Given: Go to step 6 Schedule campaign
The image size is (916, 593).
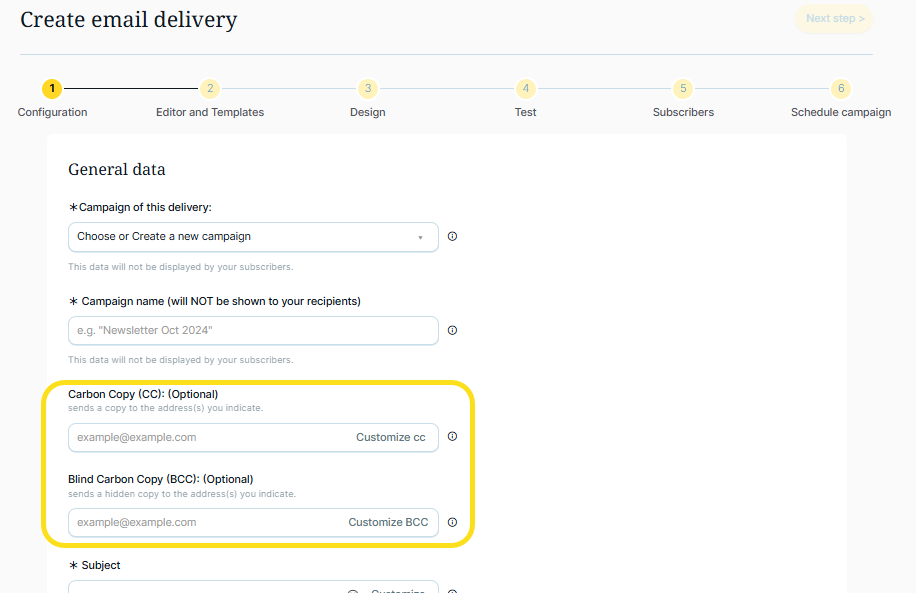Looking at the screenshot, I should click(x=841, y=89).
